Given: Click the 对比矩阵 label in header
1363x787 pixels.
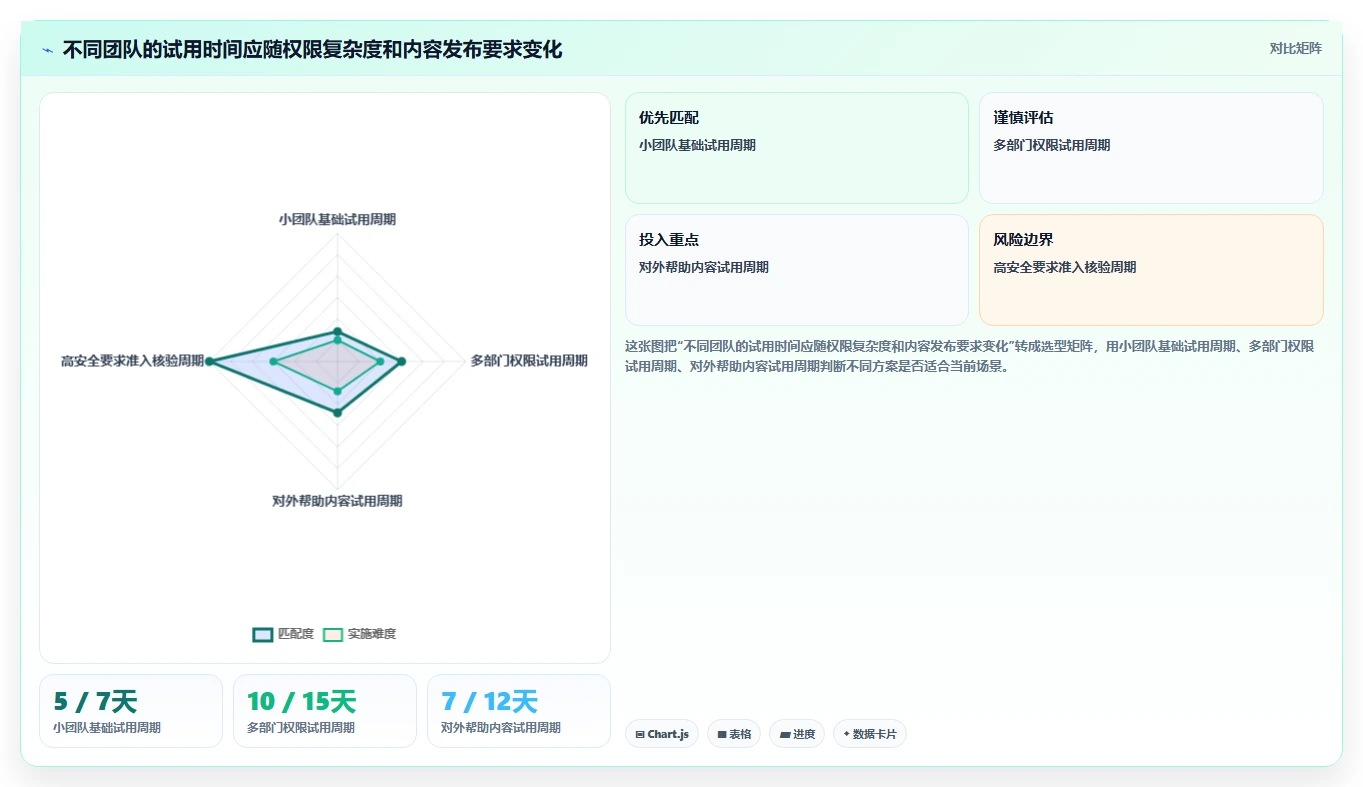Looking at the screenshot, I should coord(1295,48).
